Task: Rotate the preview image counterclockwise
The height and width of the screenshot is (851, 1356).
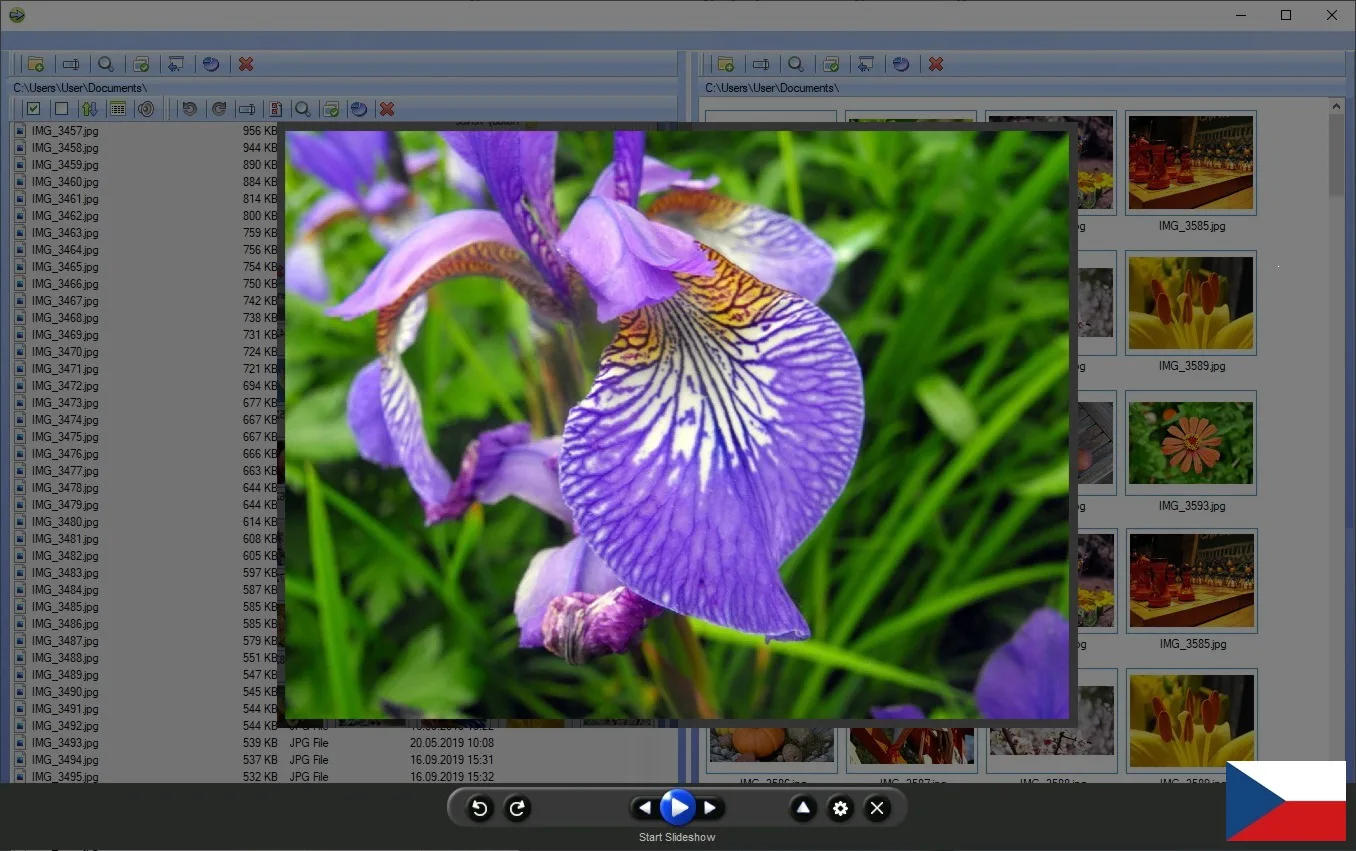Action: tap(479, 808)
